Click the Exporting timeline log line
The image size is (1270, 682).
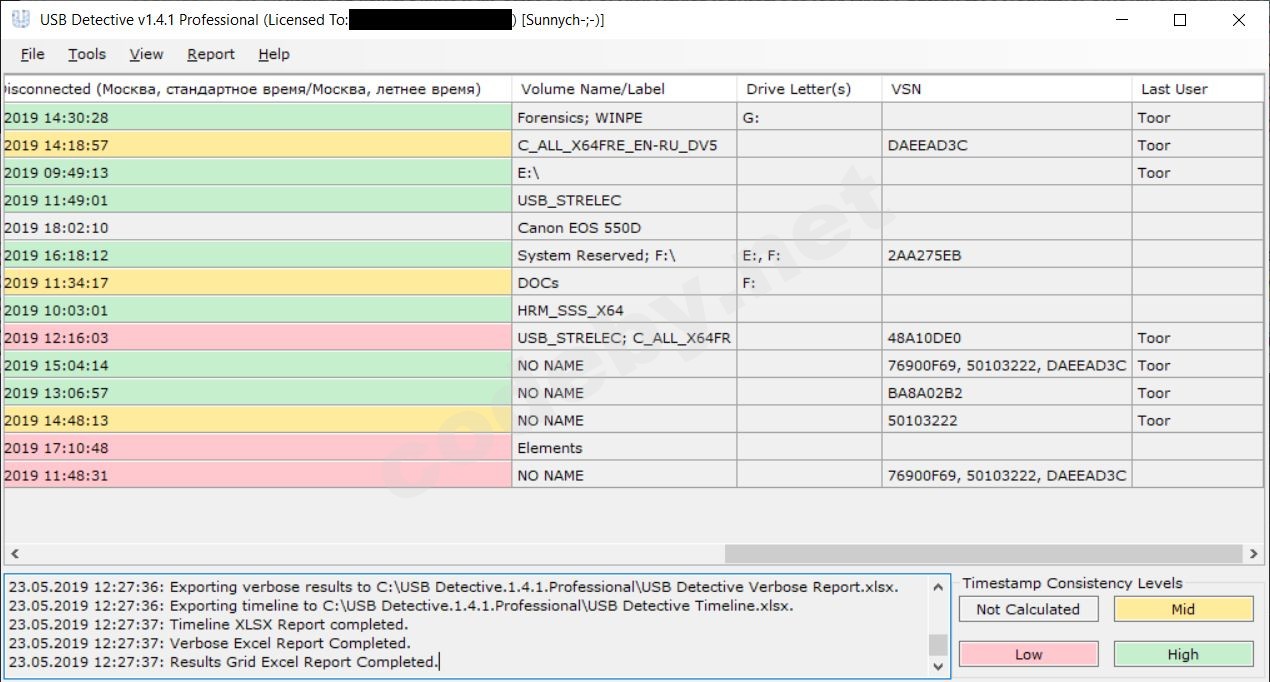[x=401, y=605]
